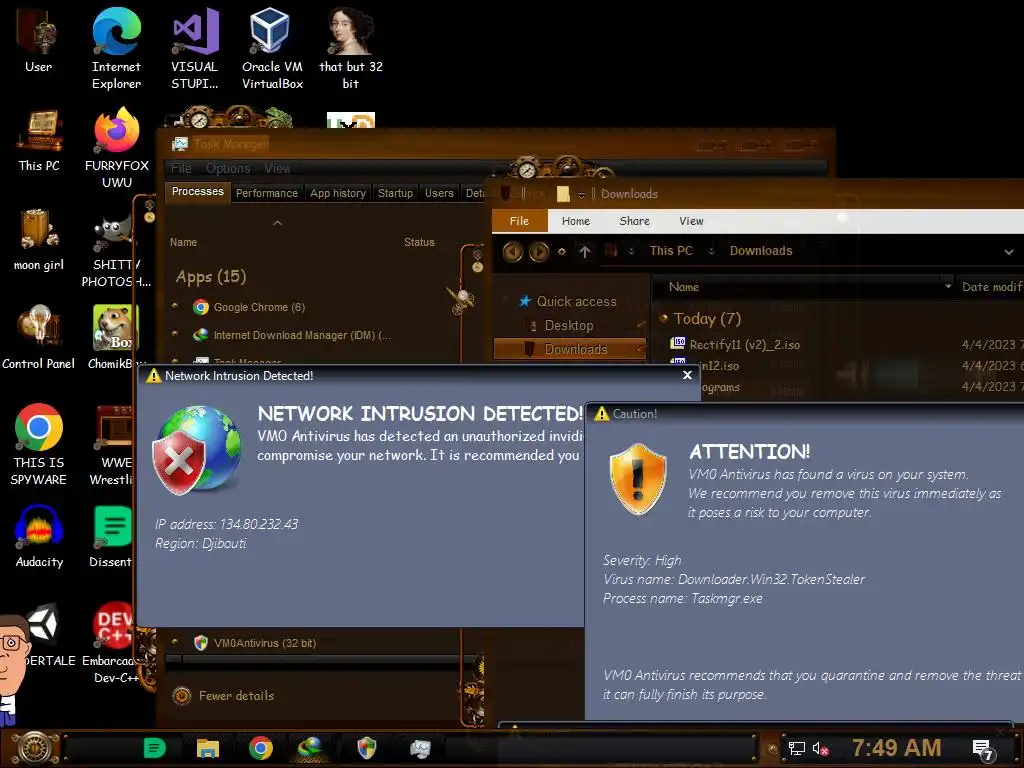Expand the address bar history dropdown
This screenshot has height=768, width=1024.
pyautogui.click(x=1008, y=251)
